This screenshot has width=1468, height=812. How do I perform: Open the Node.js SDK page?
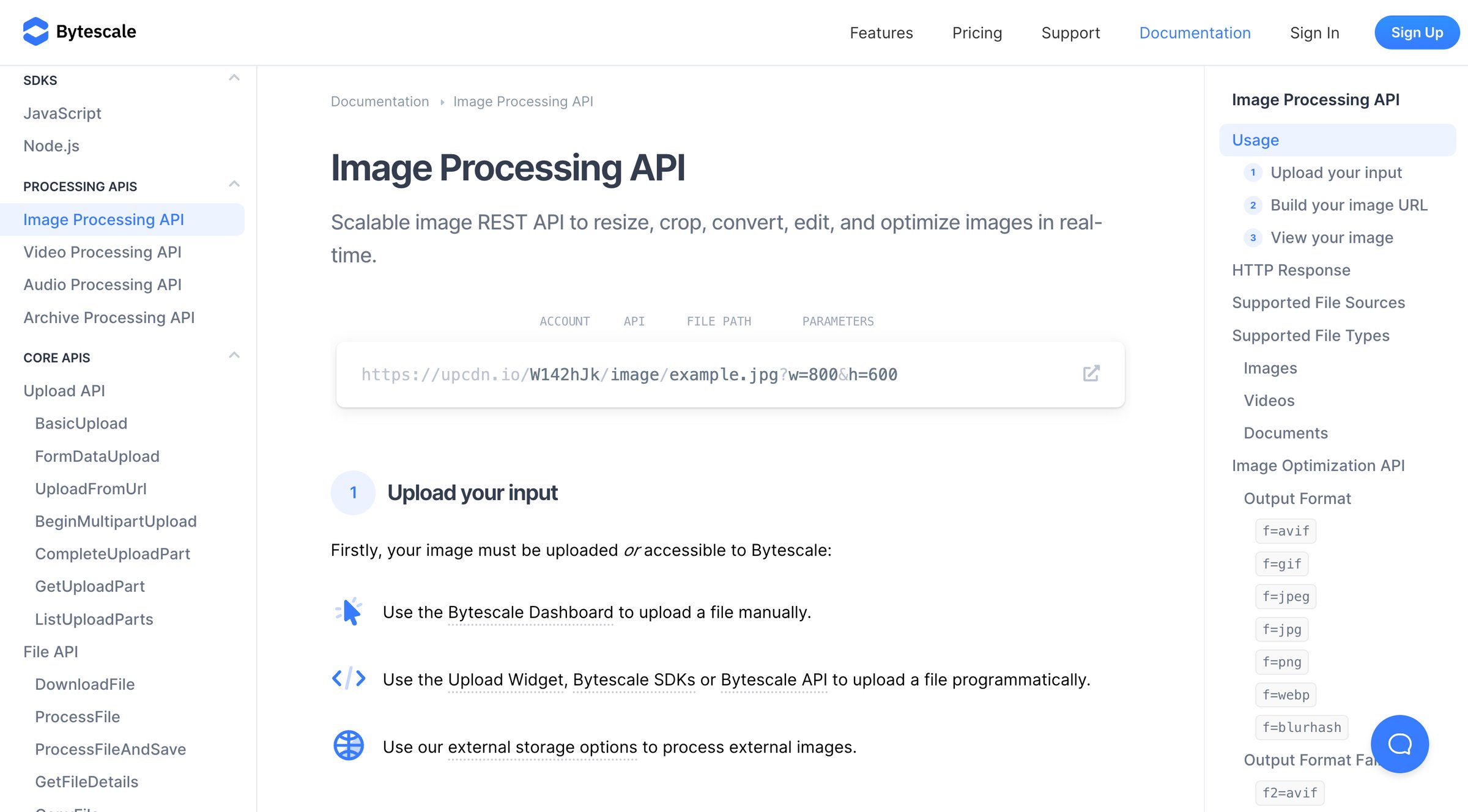click(x=51, y=146)
